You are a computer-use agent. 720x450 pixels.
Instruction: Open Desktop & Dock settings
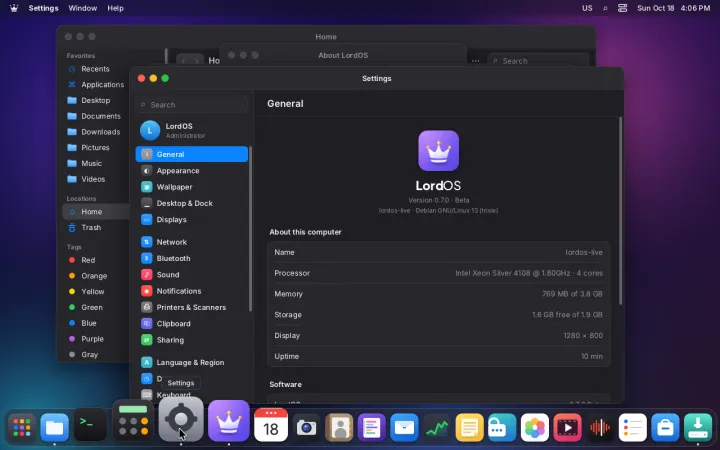click(191, 203)
